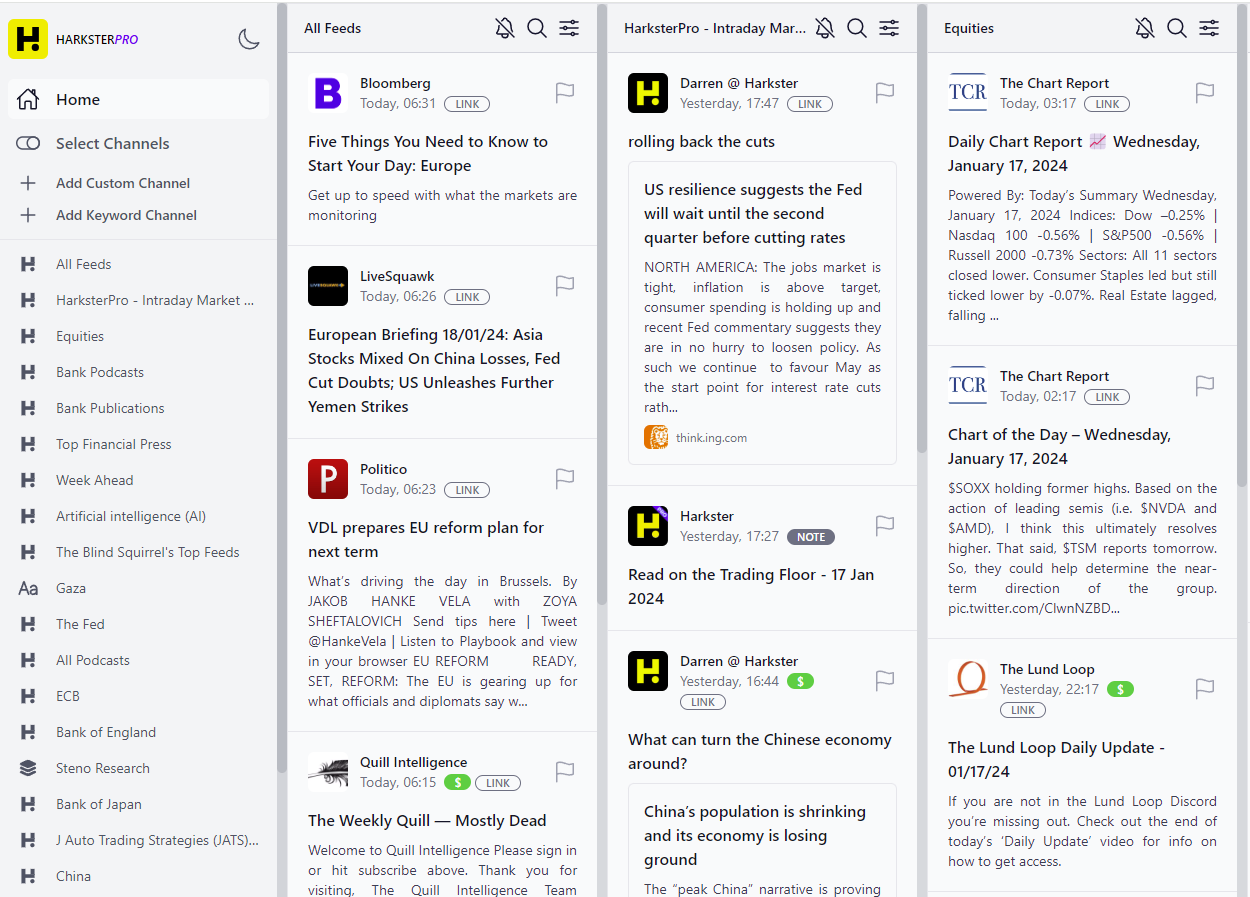Viewport: 1250px width, 897px height.
Task: Open 'The Weekly Quill — Mostly Dead' headline
Action: point(427,820)
